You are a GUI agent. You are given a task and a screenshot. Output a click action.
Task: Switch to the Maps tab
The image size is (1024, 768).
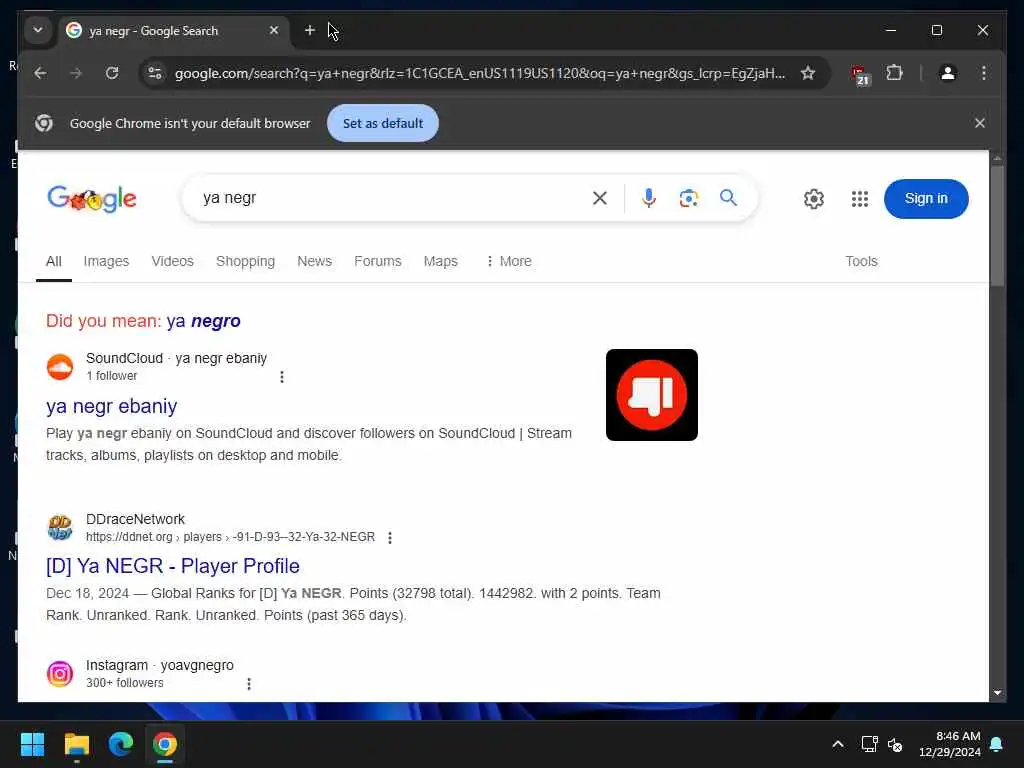pyautogui.click(x=441, y=261)
